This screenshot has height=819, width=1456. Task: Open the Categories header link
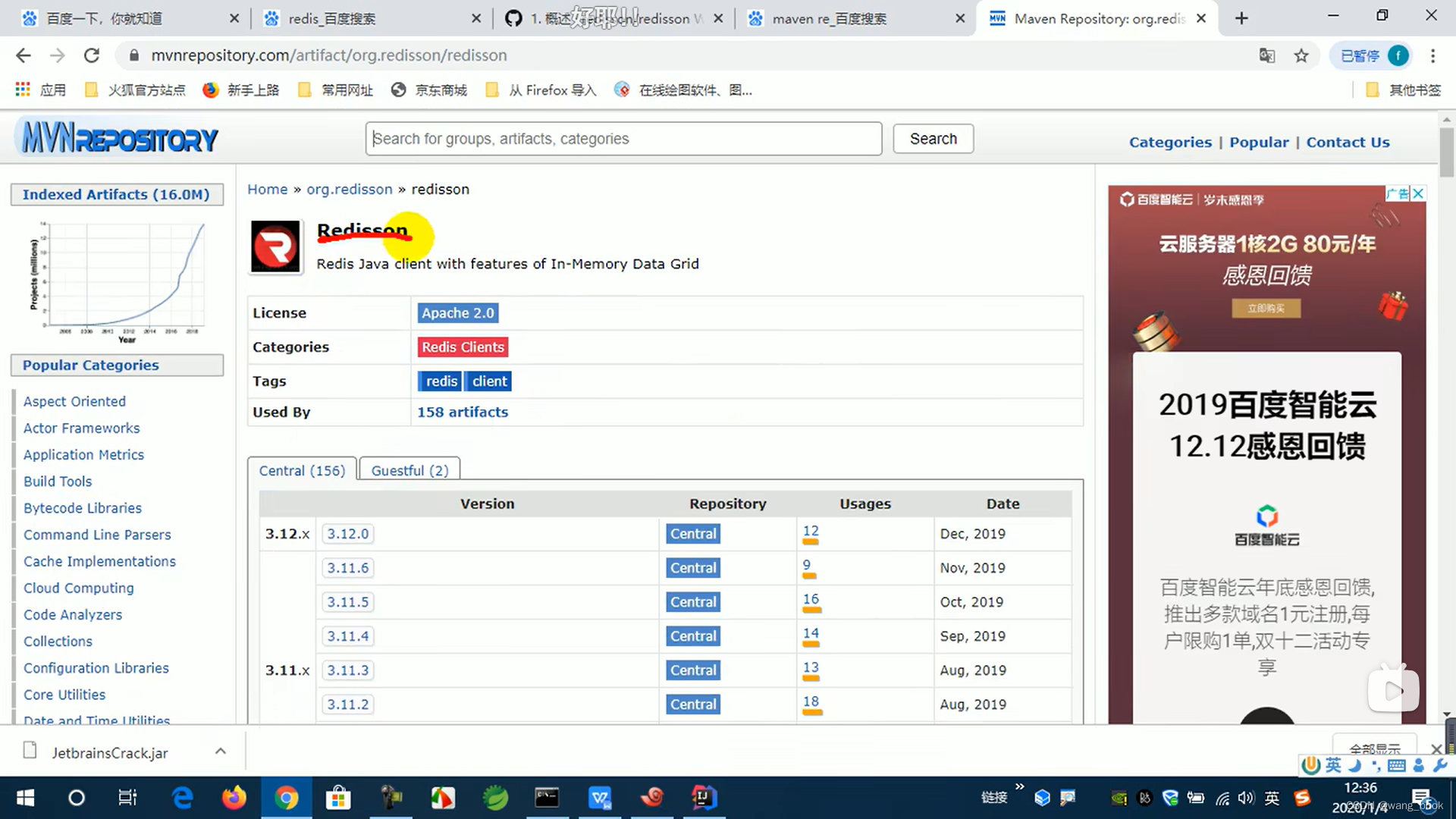(1170, 142)
